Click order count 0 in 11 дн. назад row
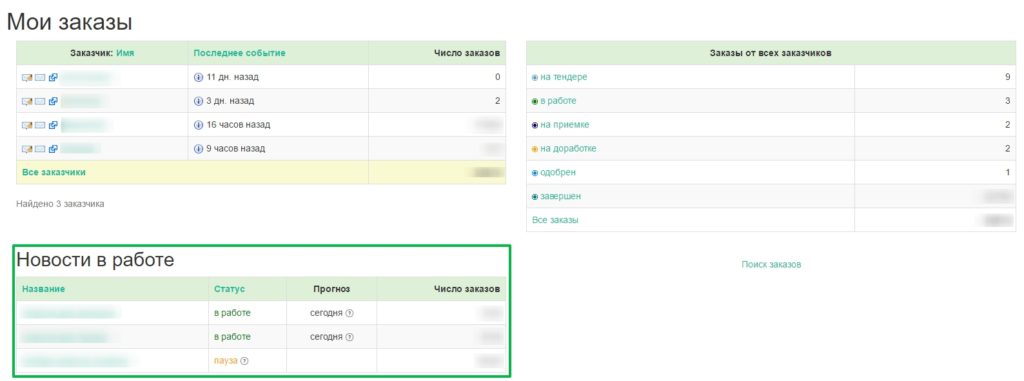The height and width of the screenshot is (381, 1024). tap(498, 77)
